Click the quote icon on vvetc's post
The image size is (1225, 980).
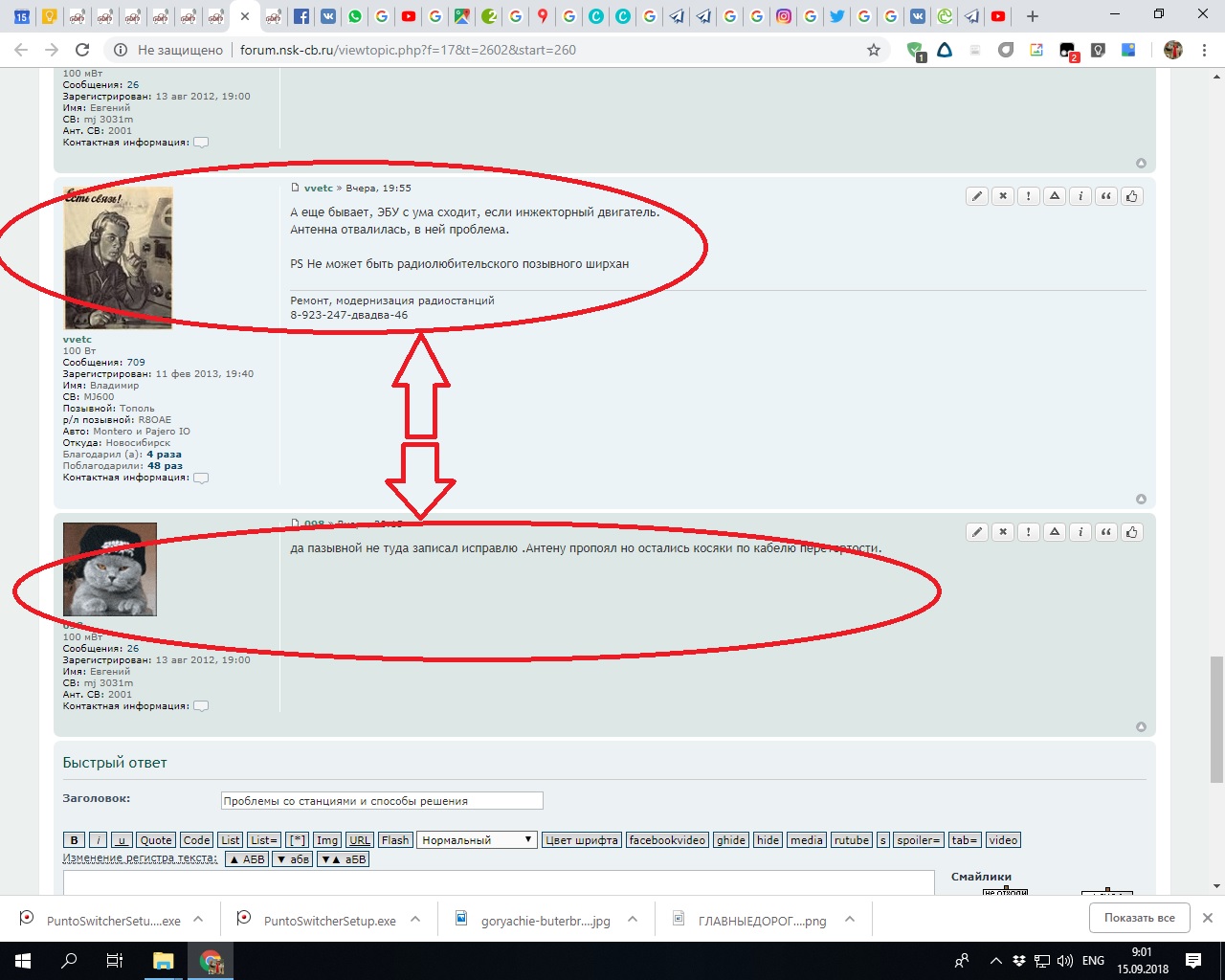coord(1106,196)
